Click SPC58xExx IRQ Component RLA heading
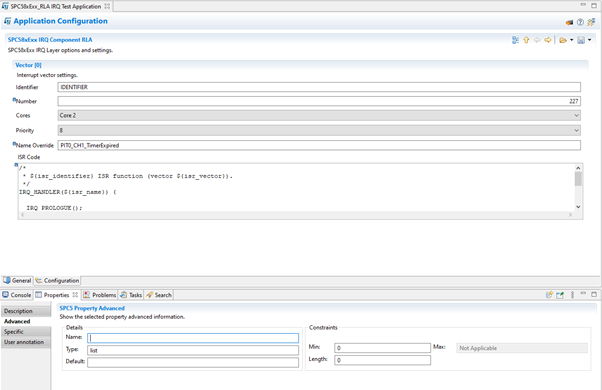This screenshot has height=390, width=602. [50, 40]
